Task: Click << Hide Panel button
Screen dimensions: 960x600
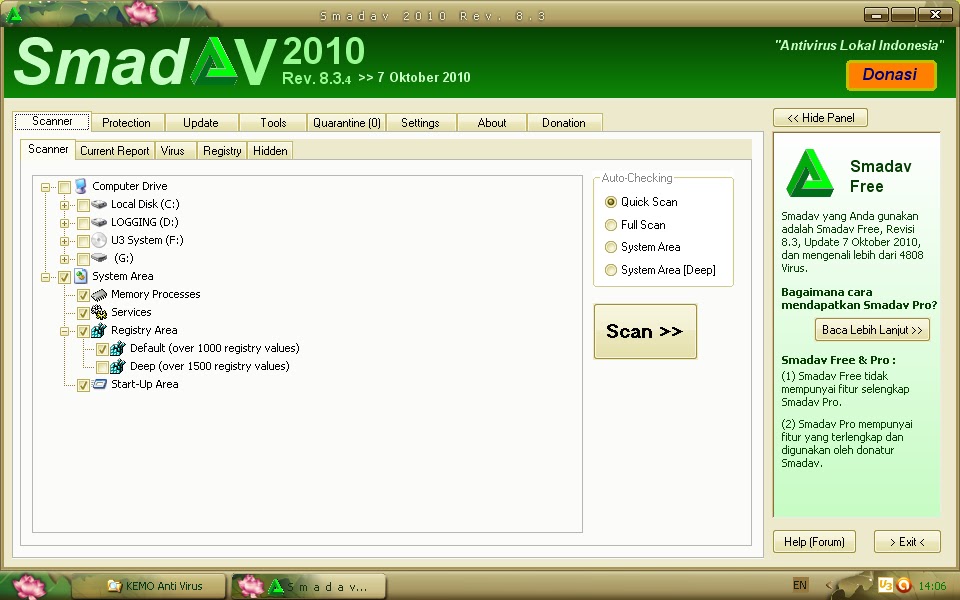Action: [x=820, y=118]
